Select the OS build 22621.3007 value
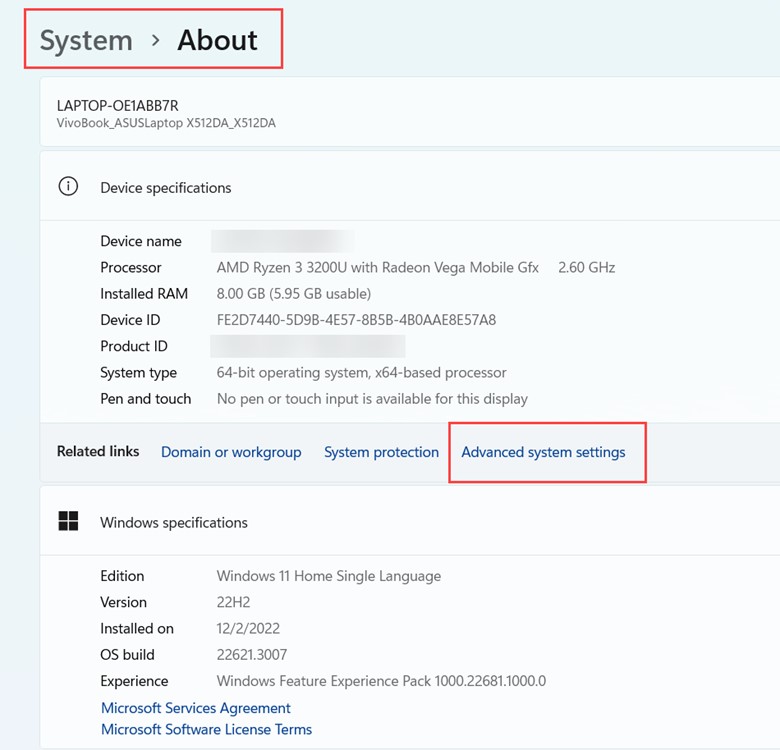This screenshot has width=780, height=750. [x=252, y=655]
